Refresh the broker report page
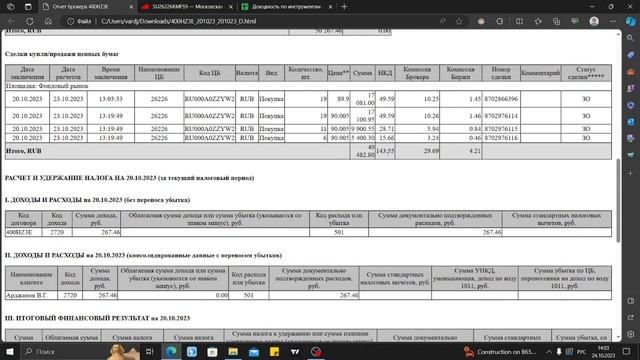The width and height of the screenshot is (640, 360). coord(30,21)
